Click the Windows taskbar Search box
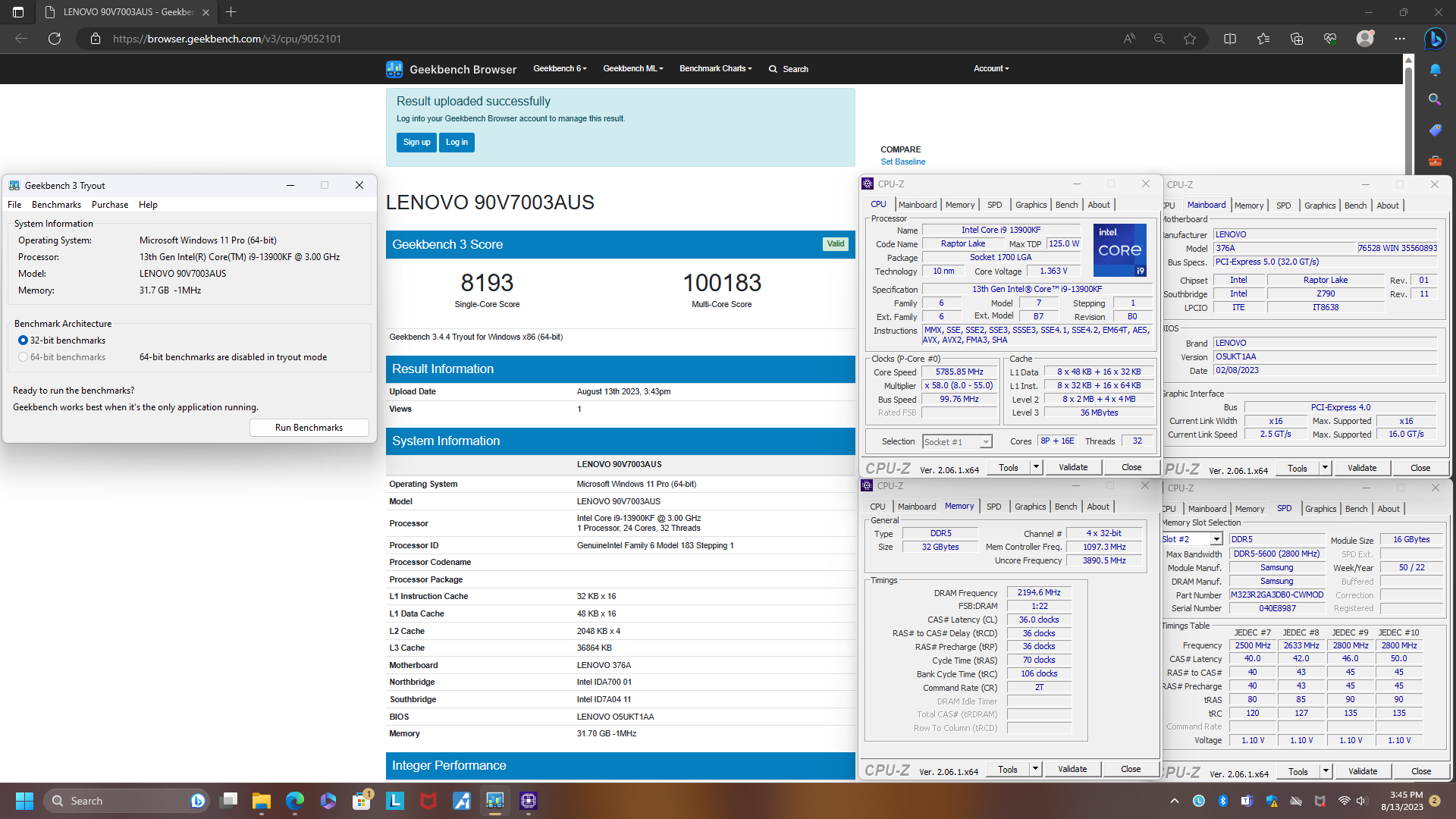This screenshot has height=819, width=1456. [x=126, y=801]
